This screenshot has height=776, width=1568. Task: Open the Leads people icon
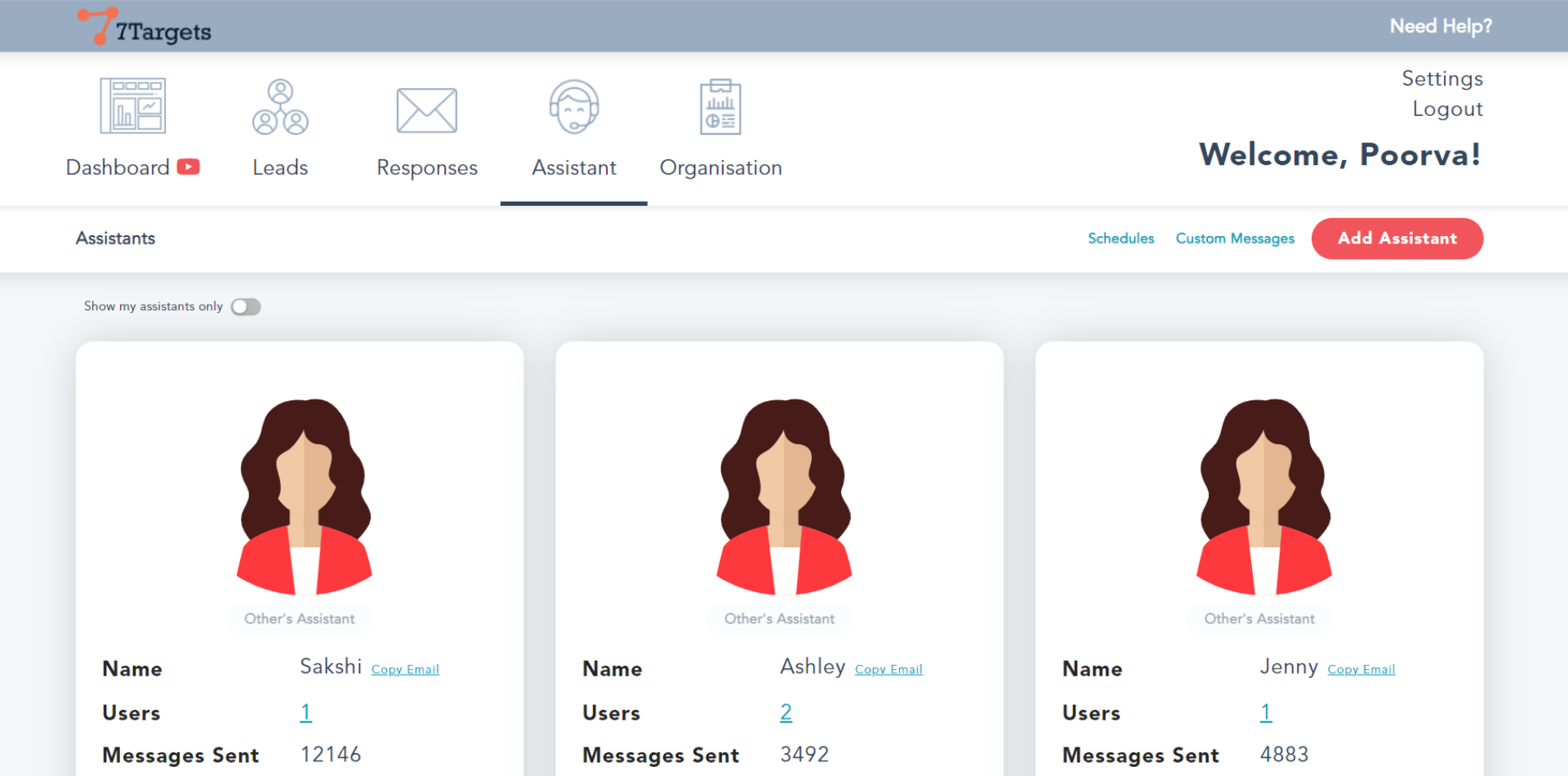click(280, 107)
